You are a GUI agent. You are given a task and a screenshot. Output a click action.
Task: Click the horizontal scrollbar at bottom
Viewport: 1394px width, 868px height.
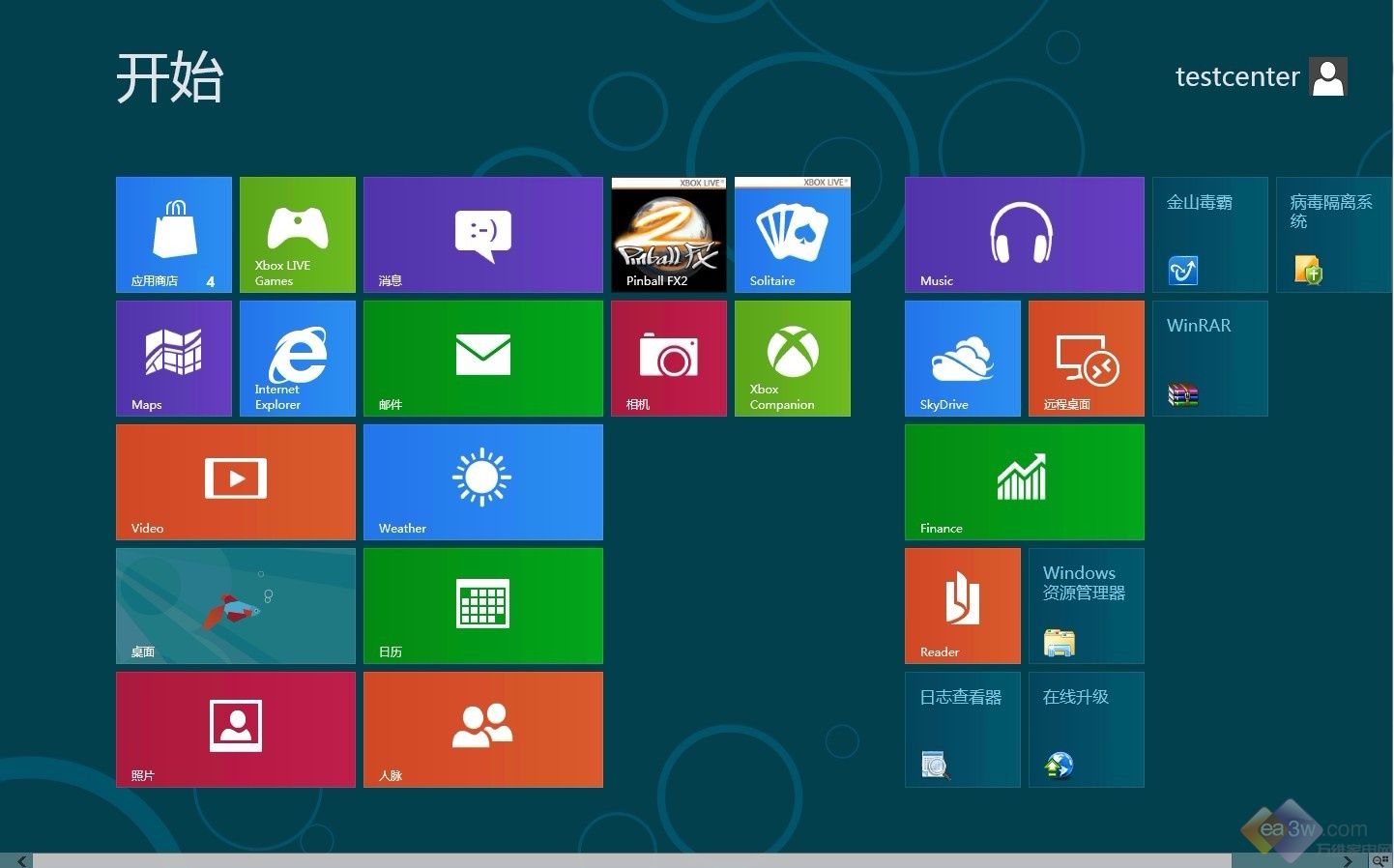tap(677, 860)
